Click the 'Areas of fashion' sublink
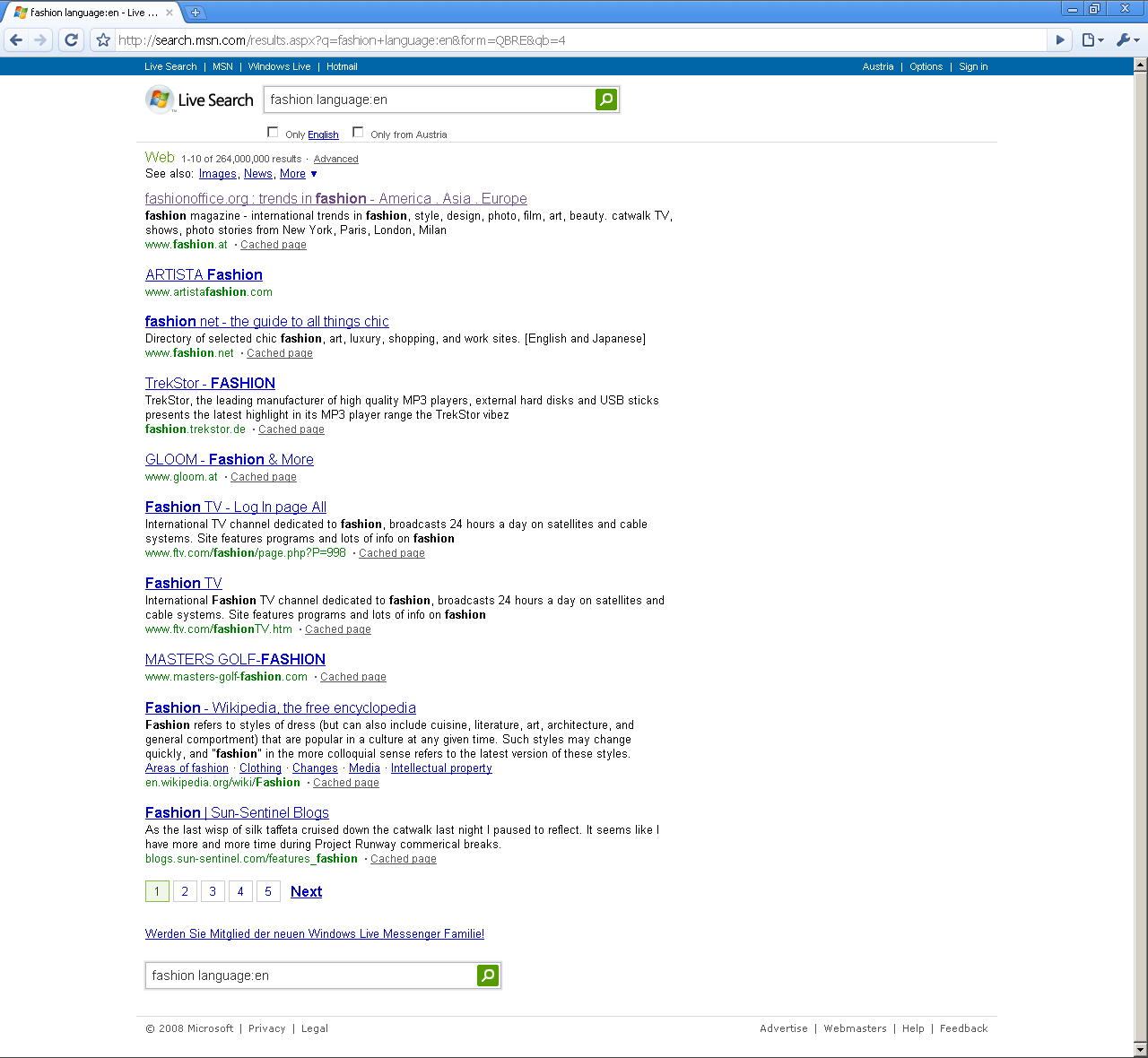Viewport: 1148px width, 1058px height. coord(187,768)
